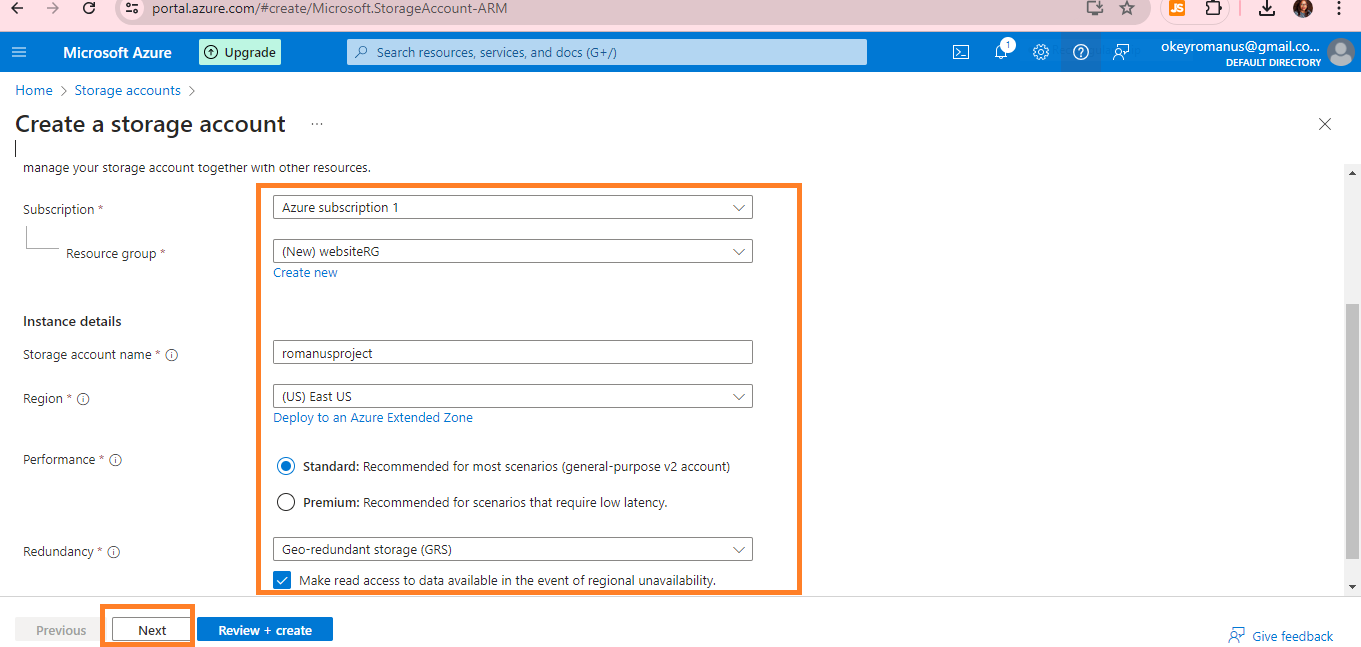Launch Cloud Shell from the header
The width and height of the screenshot is (1361, 647).
pos(961,52)
